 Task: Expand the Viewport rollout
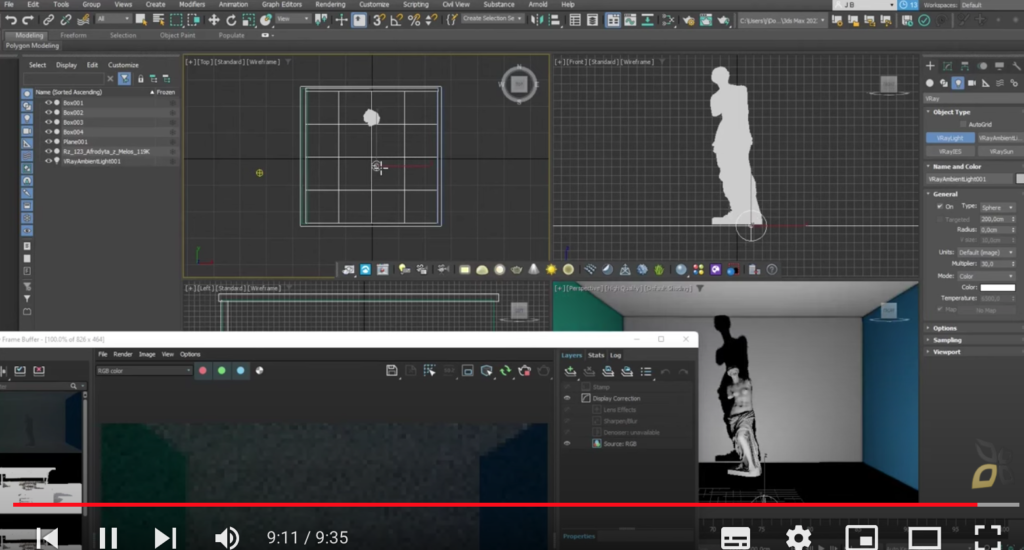pyautogui.click(x=946, y=351)
